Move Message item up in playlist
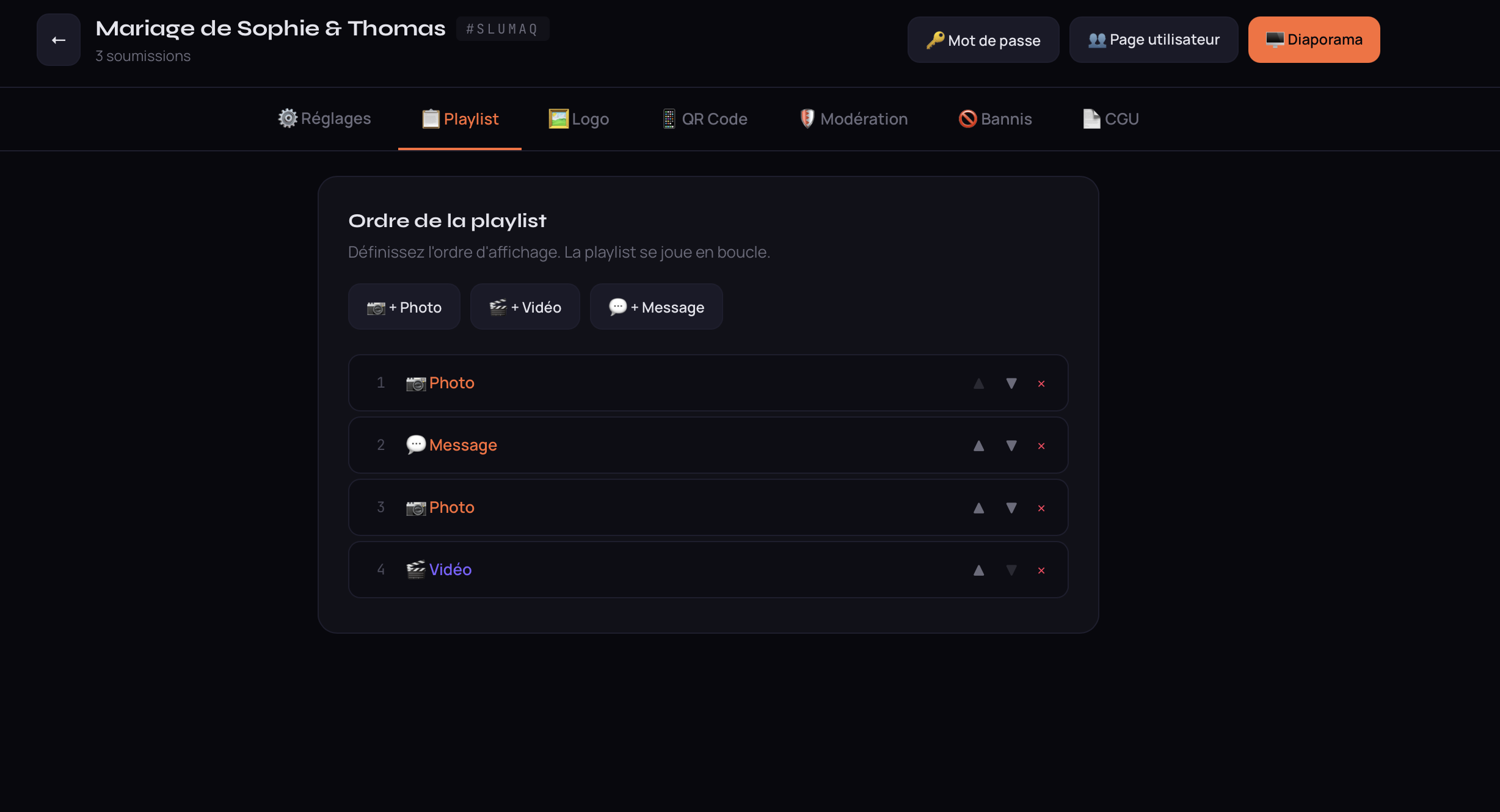 tap(978, 446)
